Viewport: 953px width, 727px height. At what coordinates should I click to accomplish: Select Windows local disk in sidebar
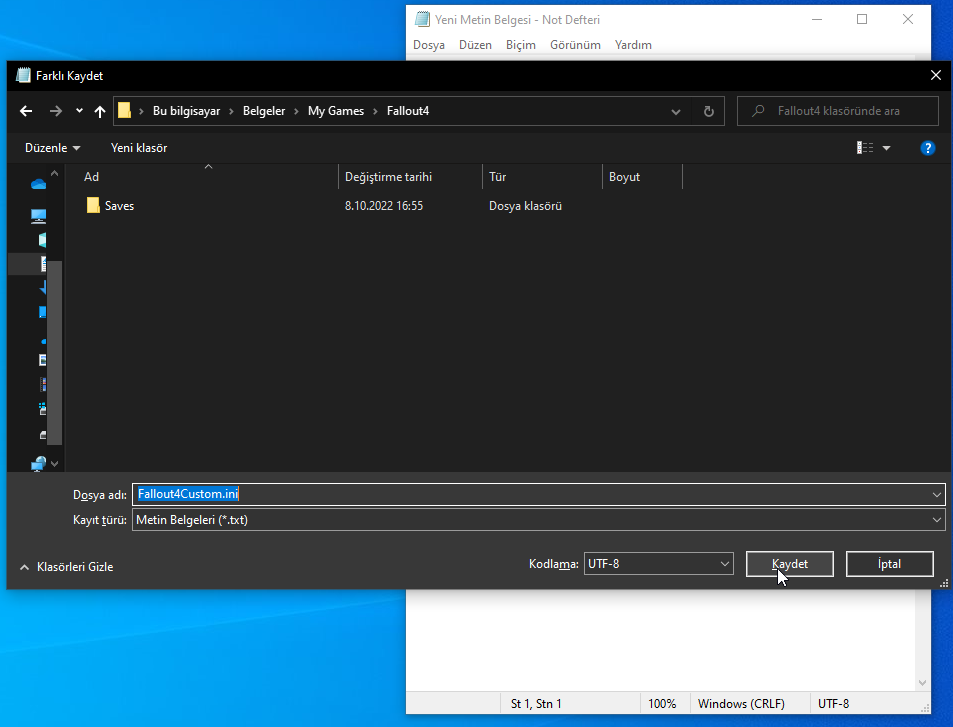(x=43, y=408)
